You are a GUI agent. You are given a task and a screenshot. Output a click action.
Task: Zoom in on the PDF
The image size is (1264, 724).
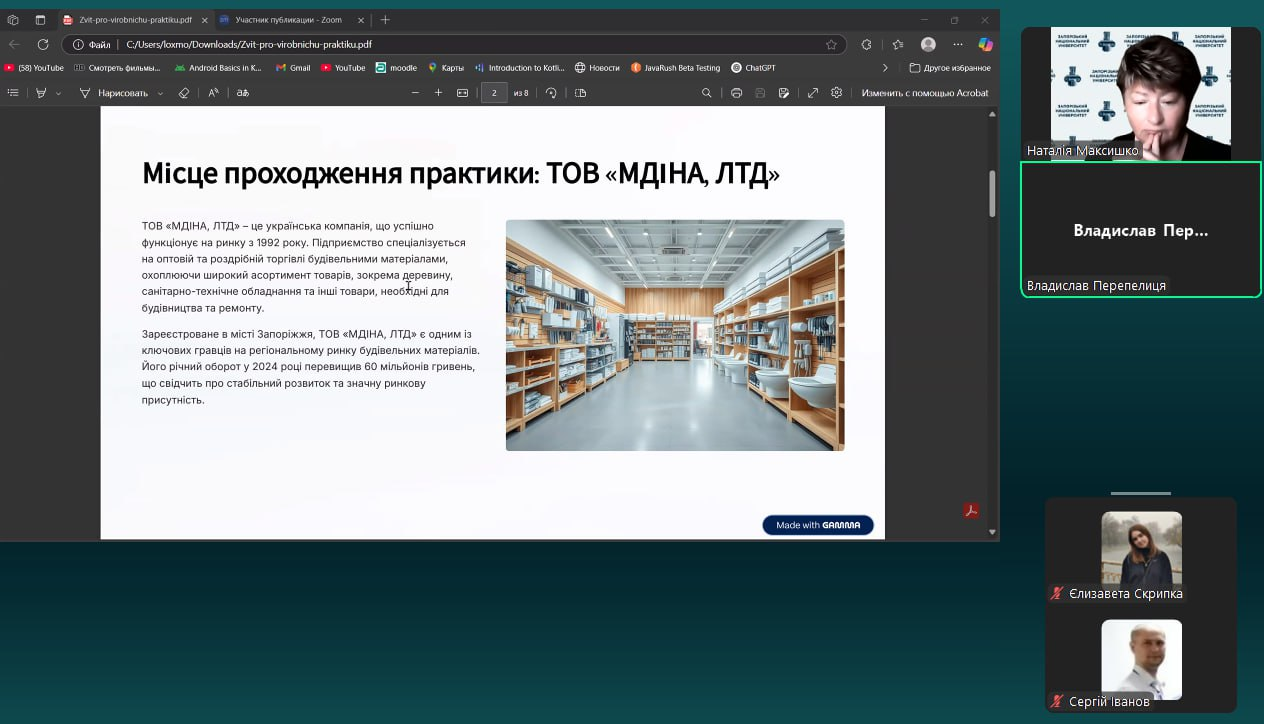438,93
